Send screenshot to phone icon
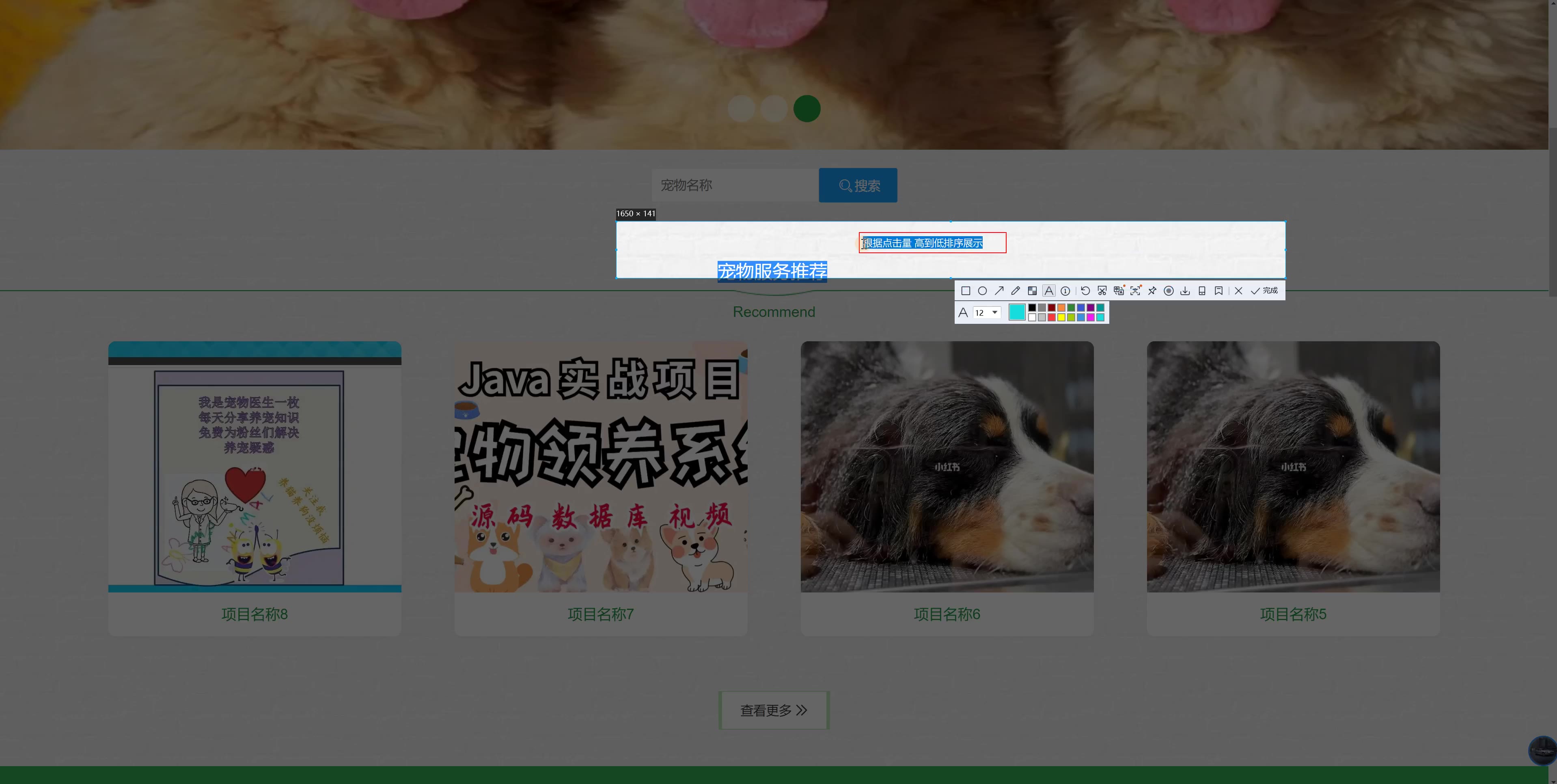Image resolution: width=1557 pixels, height=784 pixels. point(1202,291)
